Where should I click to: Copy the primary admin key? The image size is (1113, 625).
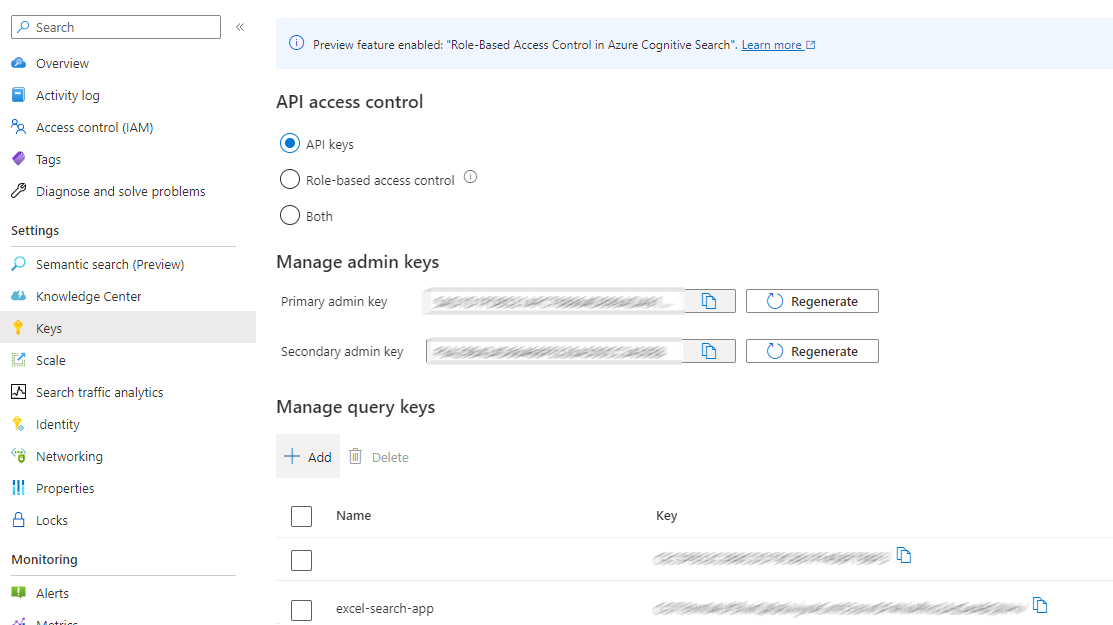[709, 301]
